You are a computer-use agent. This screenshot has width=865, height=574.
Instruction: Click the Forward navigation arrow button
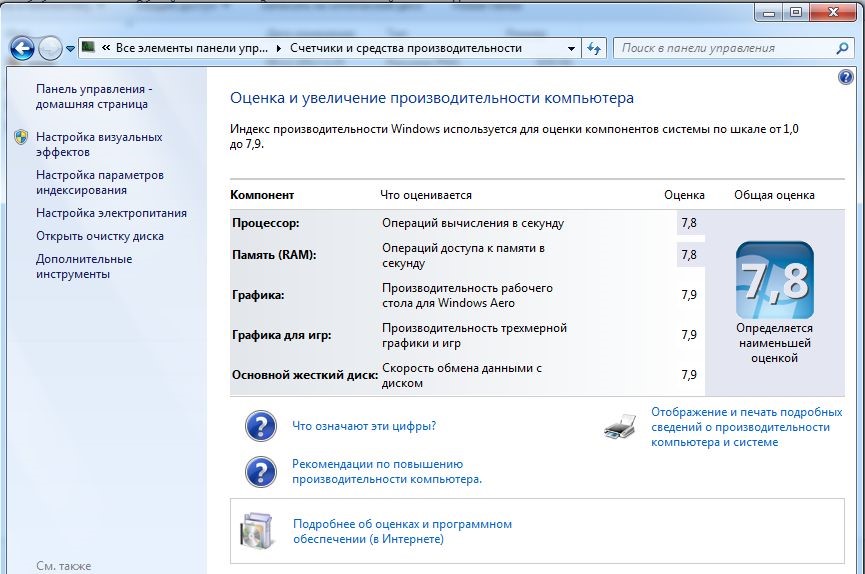pyautogui.click(x=50, y=48)
